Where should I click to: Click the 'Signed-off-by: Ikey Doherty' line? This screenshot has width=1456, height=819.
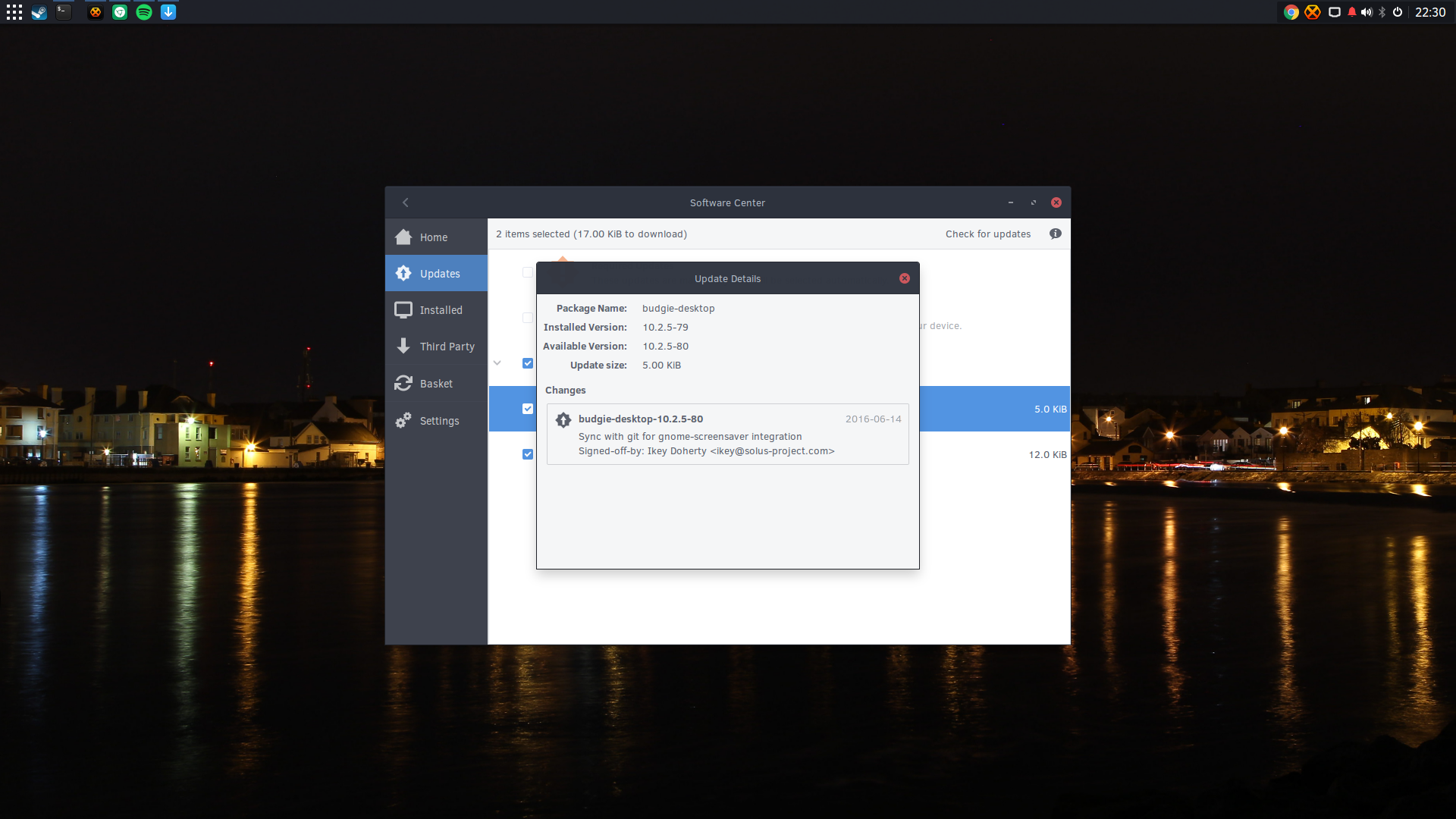pos(707,450)
